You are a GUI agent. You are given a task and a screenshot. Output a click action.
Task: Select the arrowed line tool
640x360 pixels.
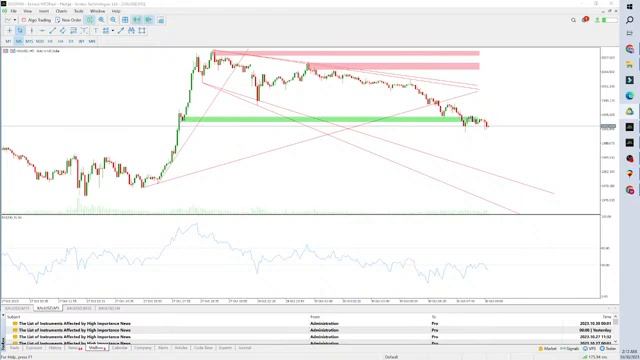coord(121,31)
